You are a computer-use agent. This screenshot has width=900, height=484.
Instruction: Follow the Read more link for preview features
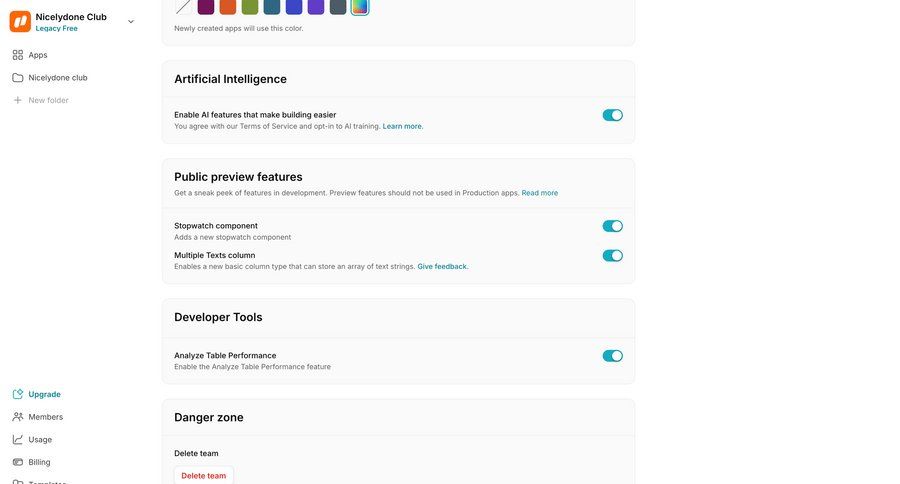(x=540, y=193)
